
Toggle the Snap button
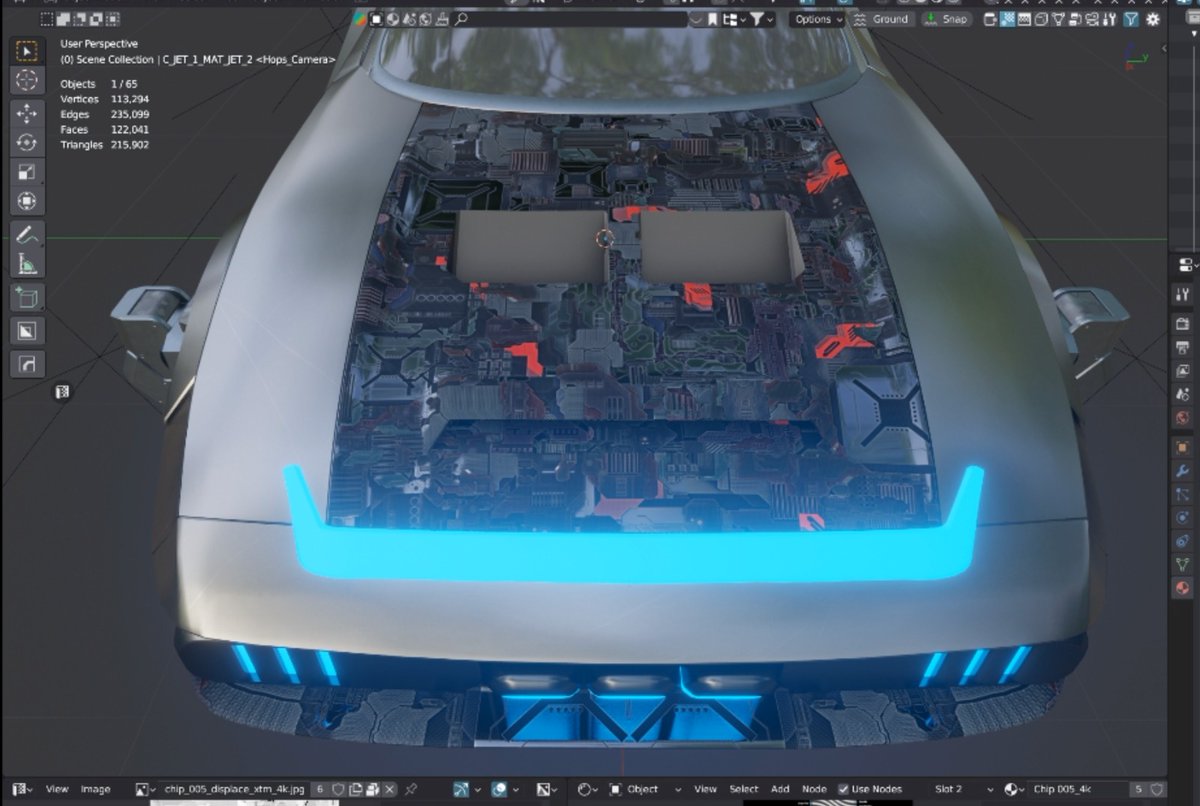click(x=946, y=19)
